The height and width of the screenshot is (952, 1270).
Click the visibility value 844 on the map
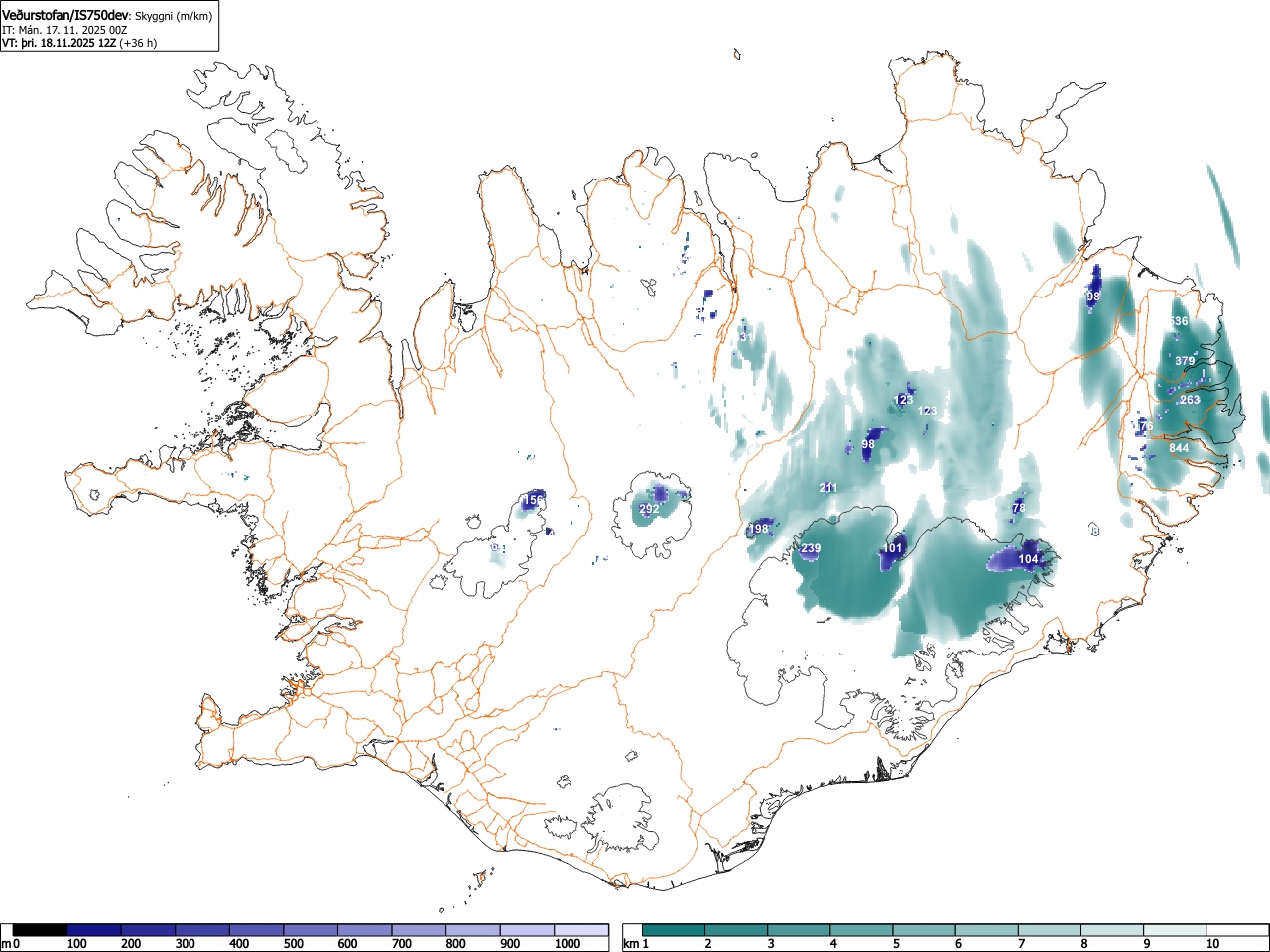pos(1179,448)
